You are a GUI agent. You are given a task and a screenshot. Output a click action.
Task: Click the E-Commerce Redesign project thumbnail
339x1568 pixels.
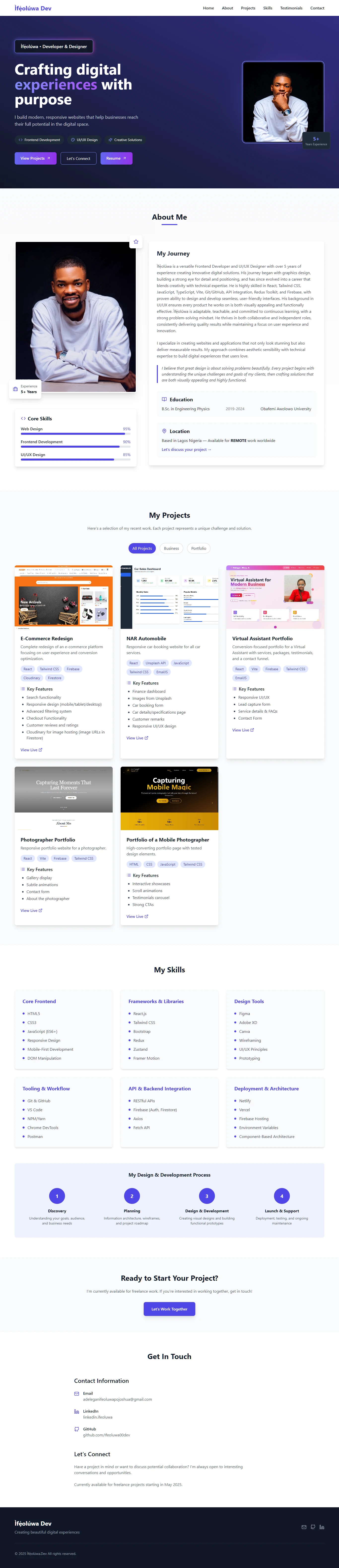[x=64, y=597]
